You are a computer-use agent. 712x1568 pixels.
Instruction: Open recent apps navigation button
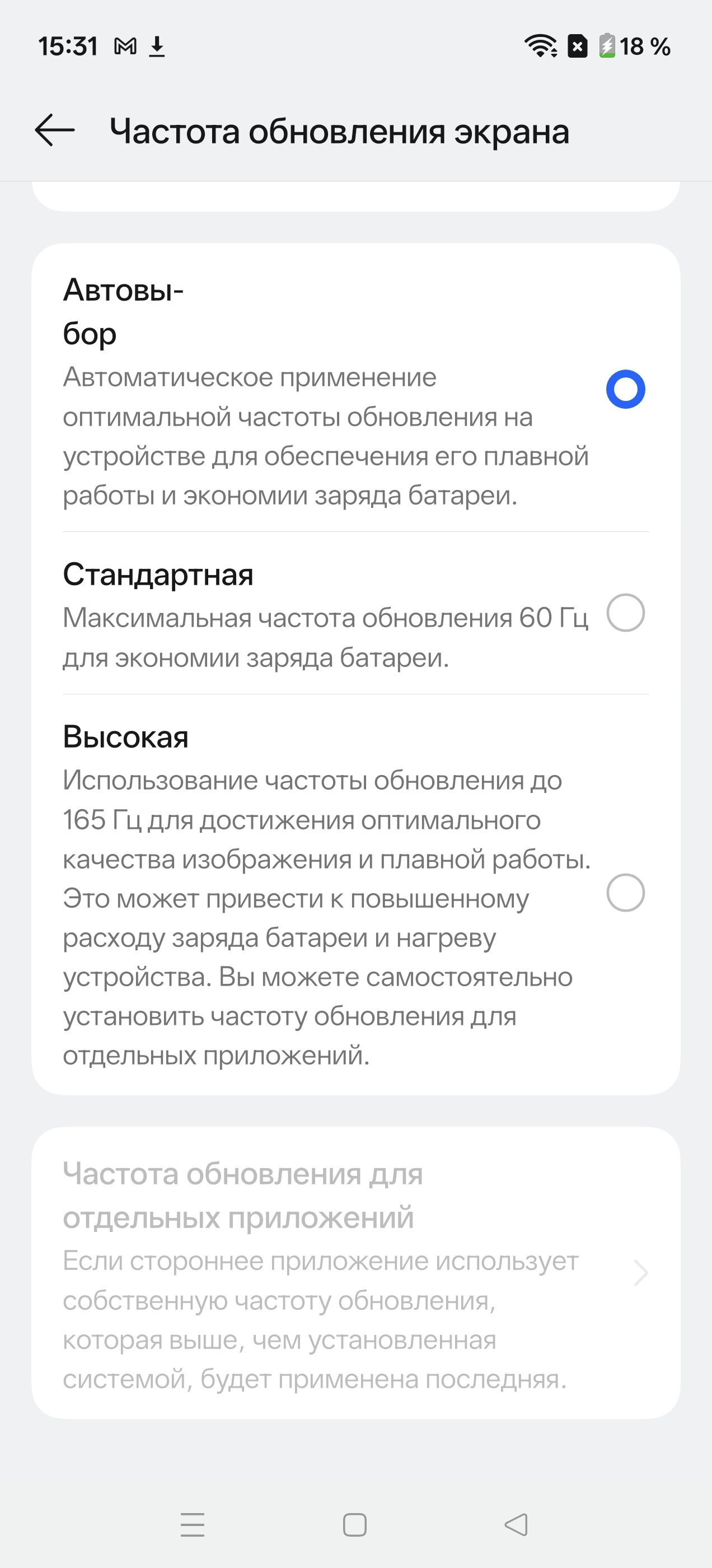tap(193, 1525)
